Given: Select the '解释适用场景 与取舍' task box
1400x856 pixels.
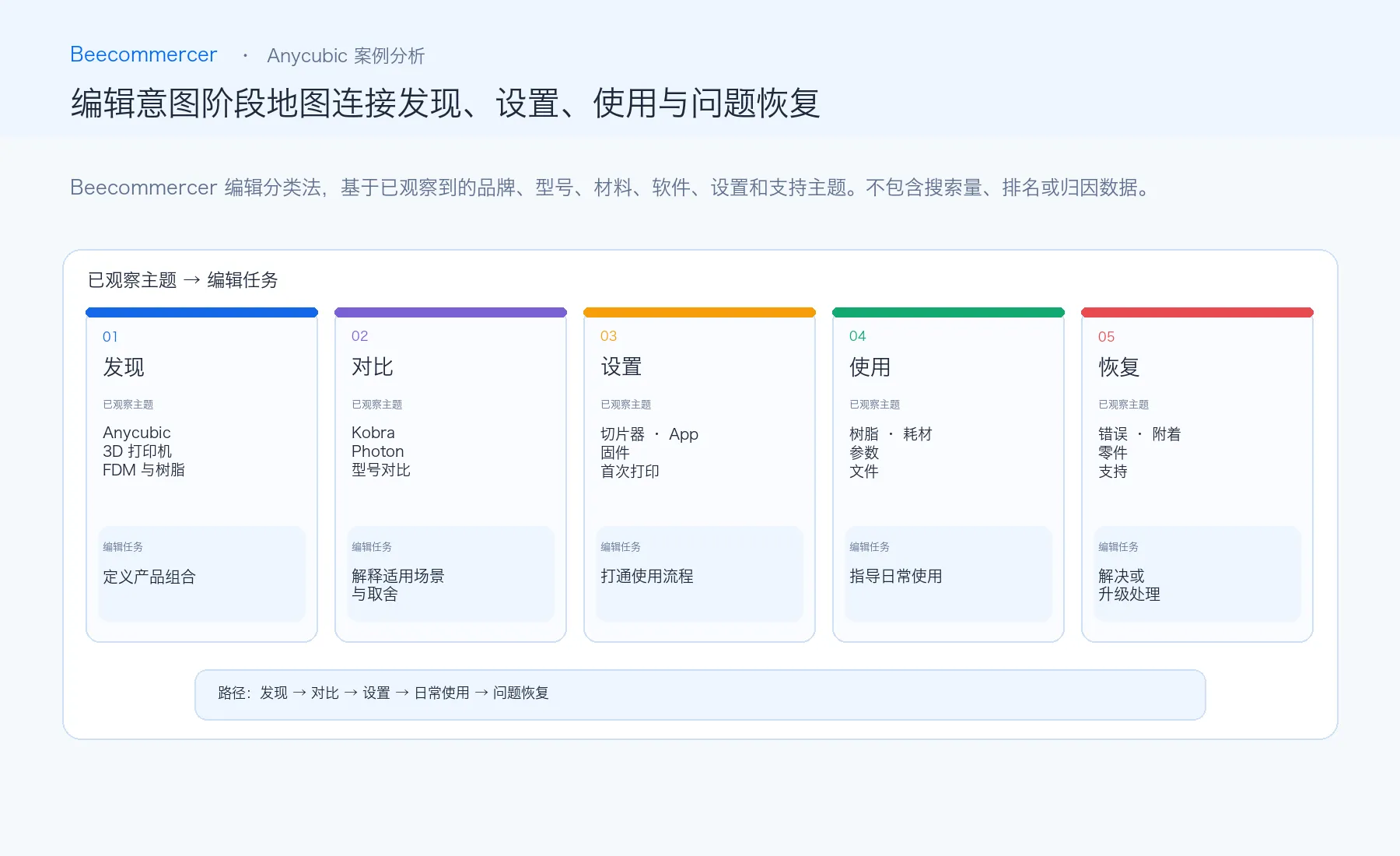Looking at the screenshot, I should [451, 574].
